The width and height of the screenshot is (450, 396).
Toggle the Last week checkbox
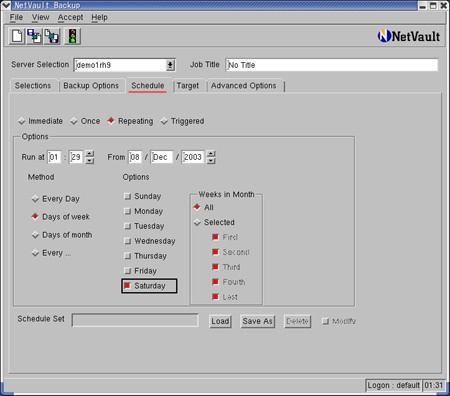215,297
